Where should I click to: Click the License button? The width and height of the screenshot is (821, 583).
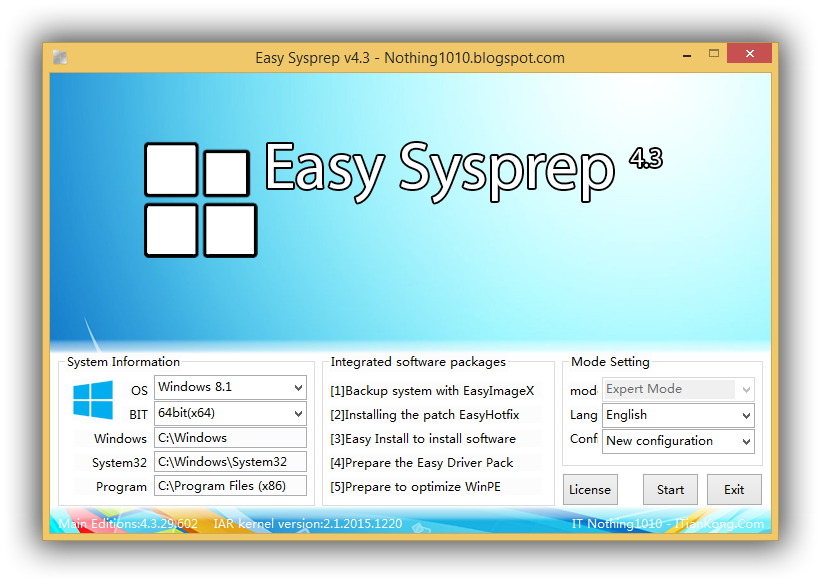pyautogui.click(x=590, y=490)
